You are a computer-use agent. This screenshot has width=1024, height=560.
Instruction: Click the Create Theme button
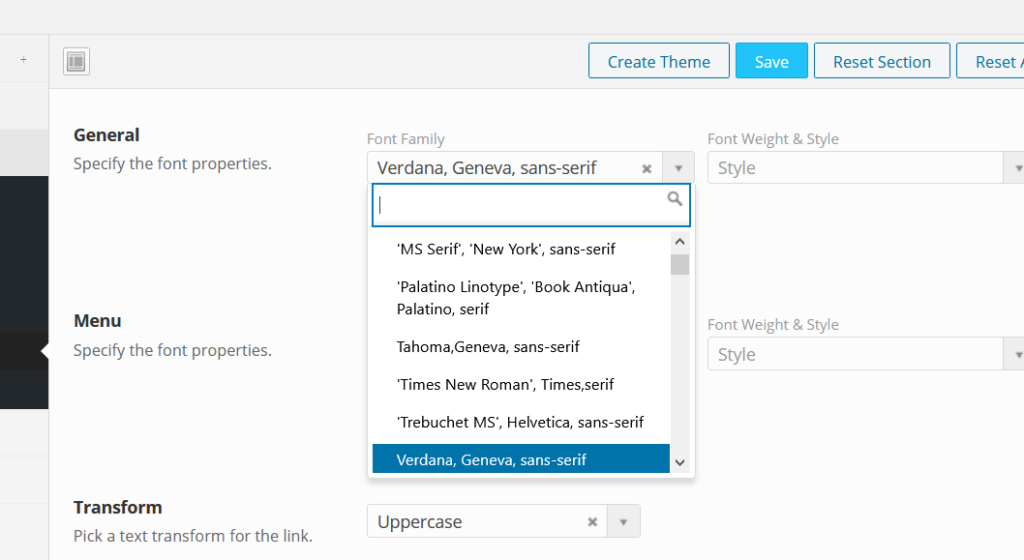click(x=659, y=61)
